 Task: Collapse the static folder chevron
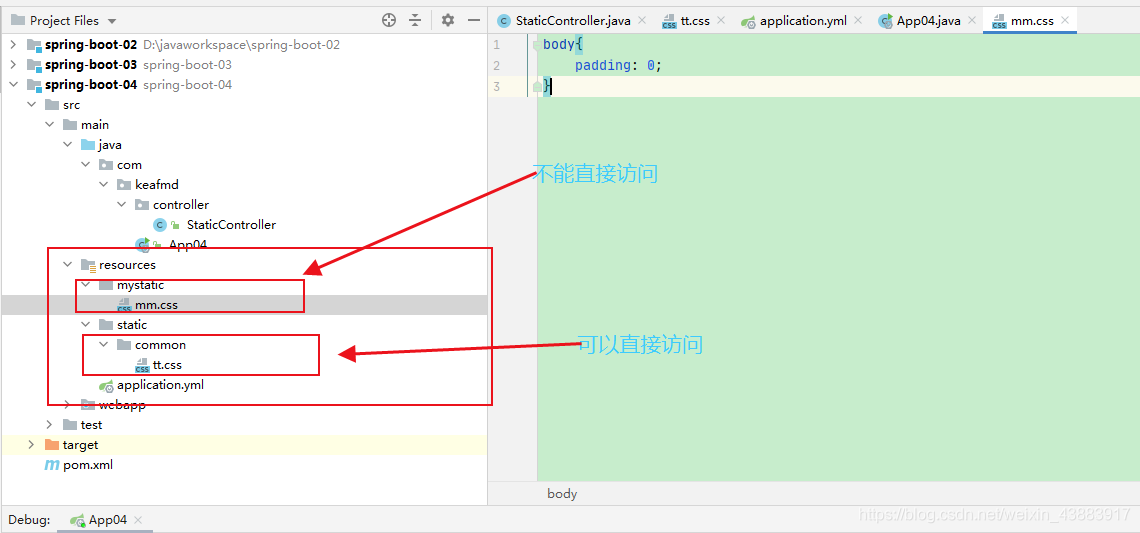[86, 324]
